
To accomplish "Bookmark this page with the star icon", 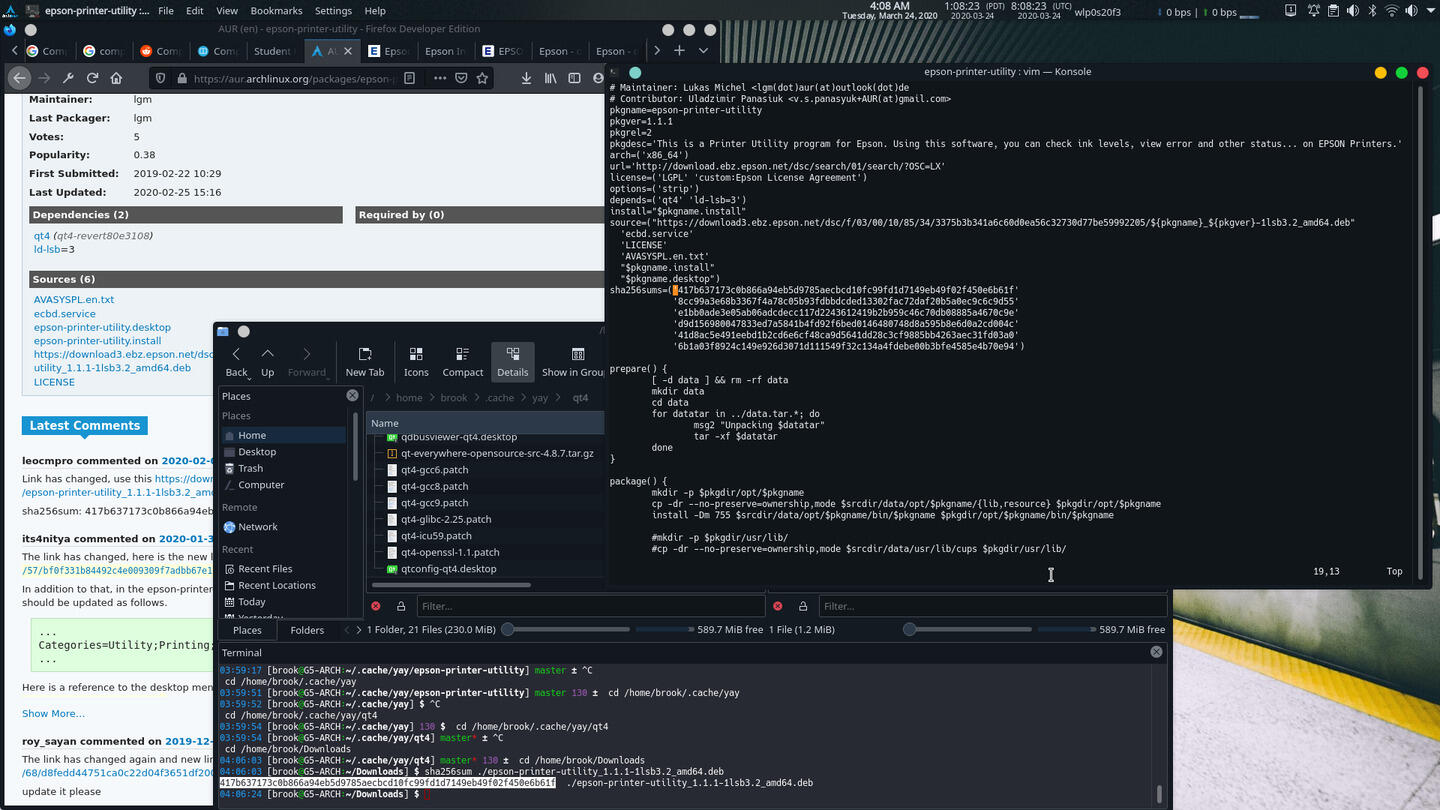I will 482,78.
